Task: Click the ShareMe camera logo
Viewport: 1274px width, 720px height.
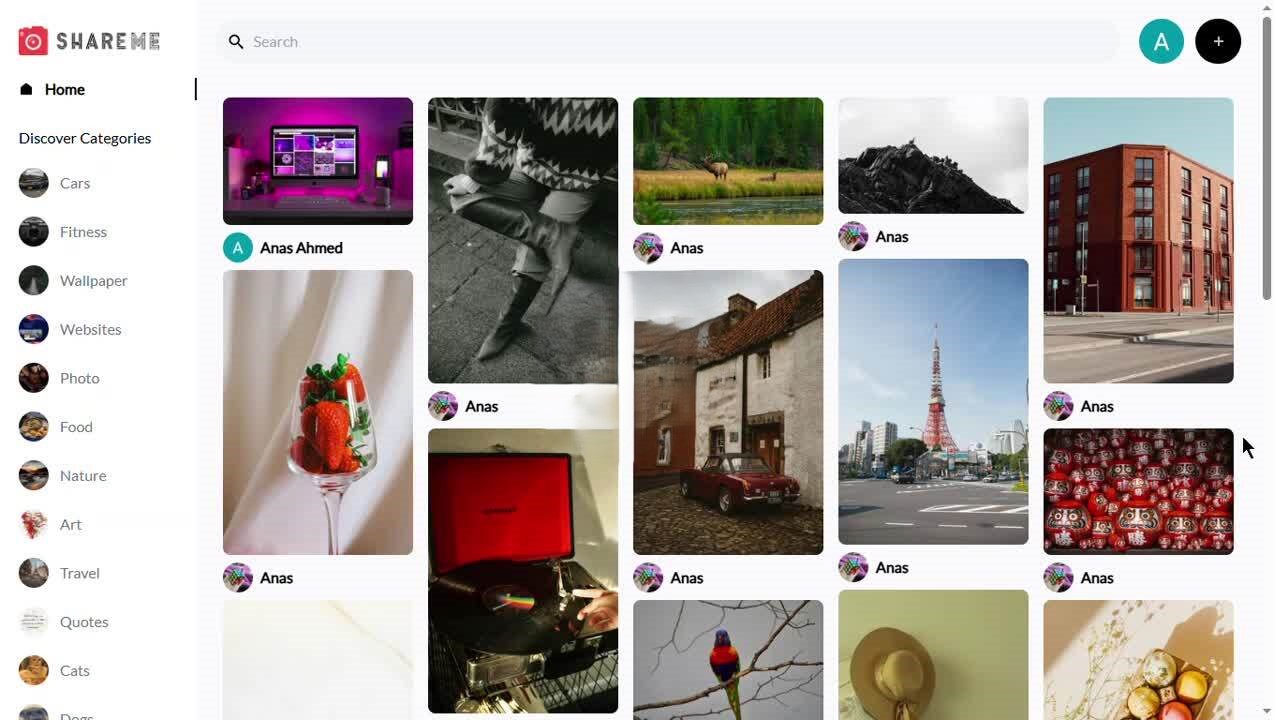Action: click(32, 40)
